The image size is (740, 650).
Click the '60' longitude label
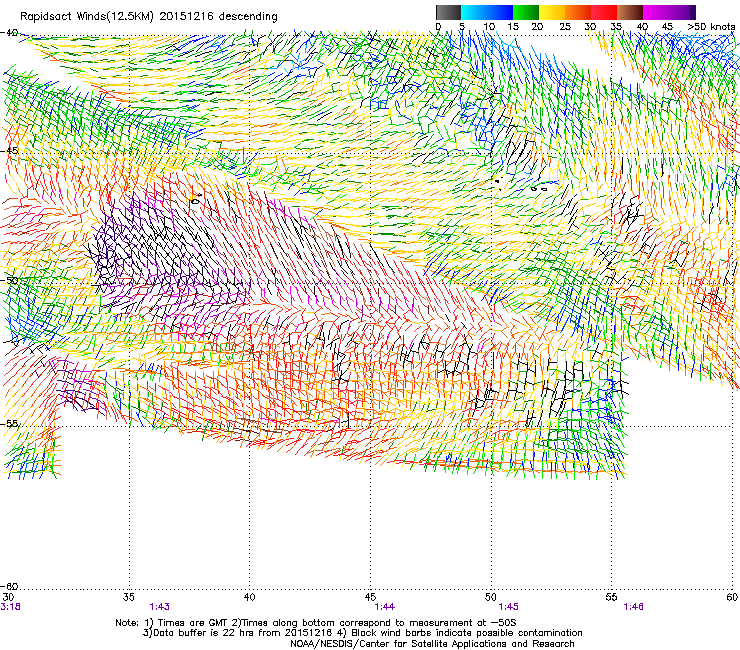[x=732, y=597]
